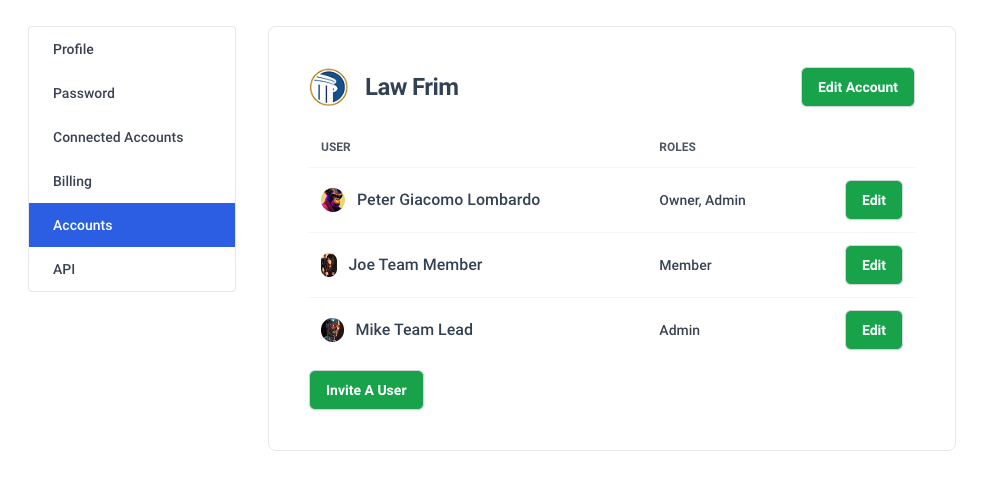Open the Profile settings section
989x483 pixels.
pyautogui.click(x=132, y=49)
